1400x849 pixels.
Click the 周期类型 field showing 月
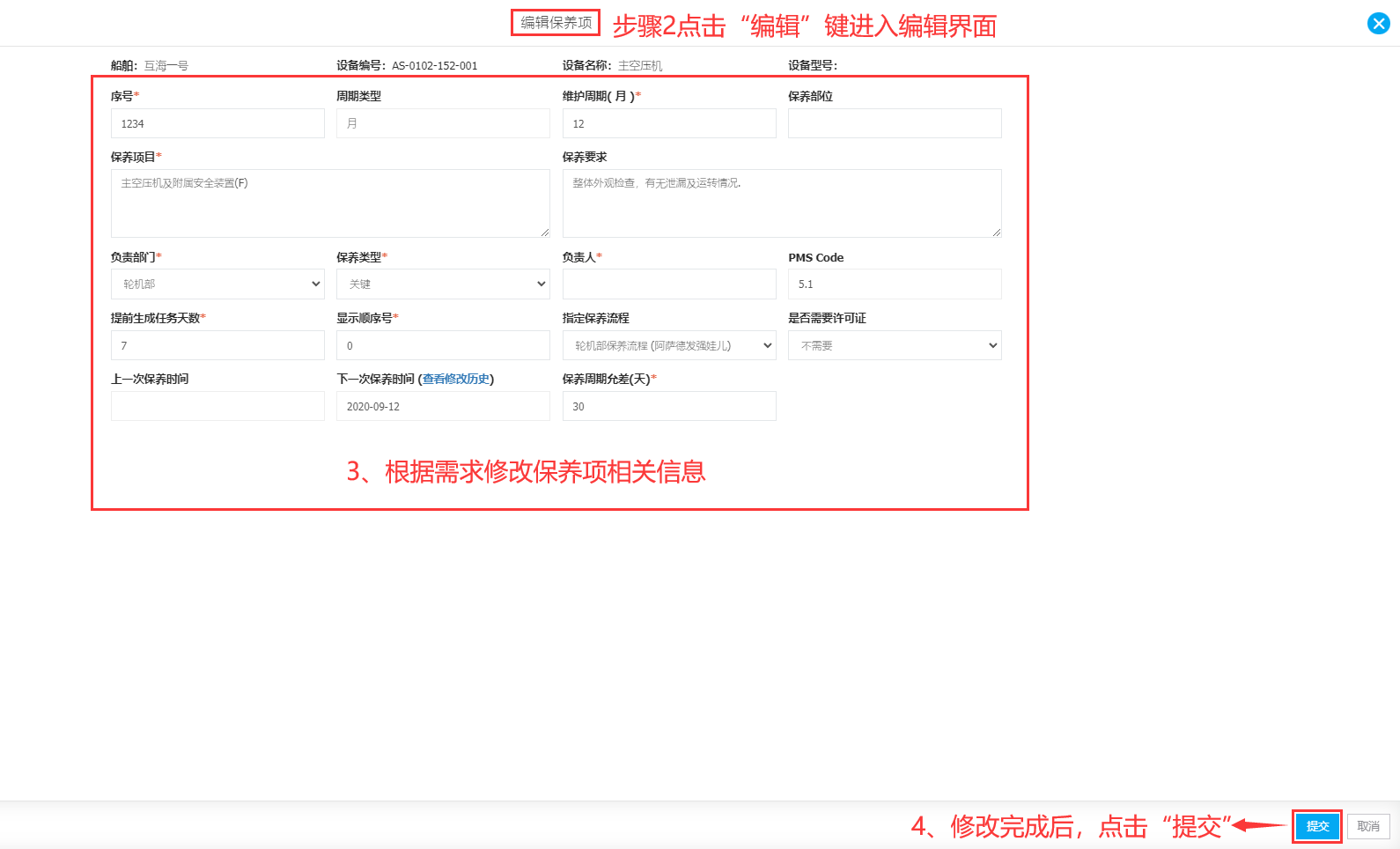(x=443, y=123)
